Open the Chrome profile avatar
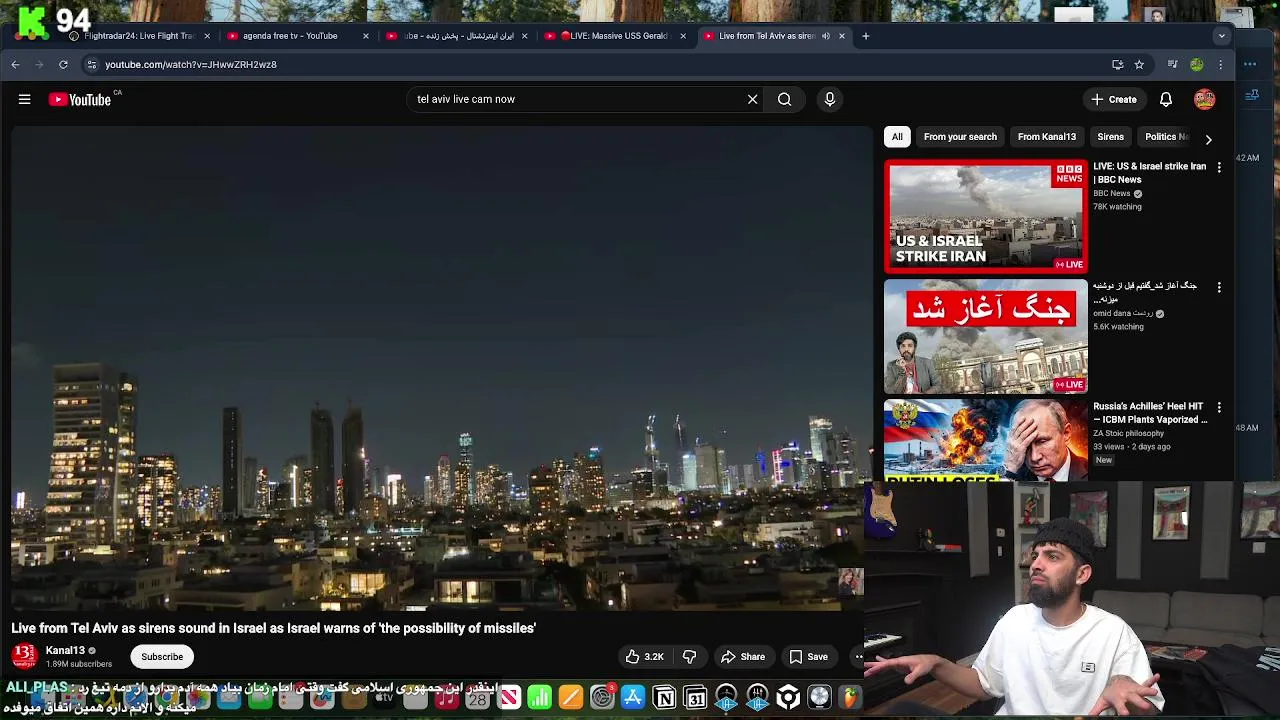 pos(1196,64)
